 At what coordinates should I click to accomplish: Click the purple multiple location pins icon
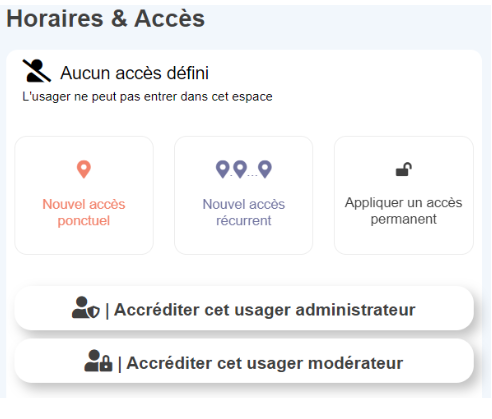[x=244, y=169]
